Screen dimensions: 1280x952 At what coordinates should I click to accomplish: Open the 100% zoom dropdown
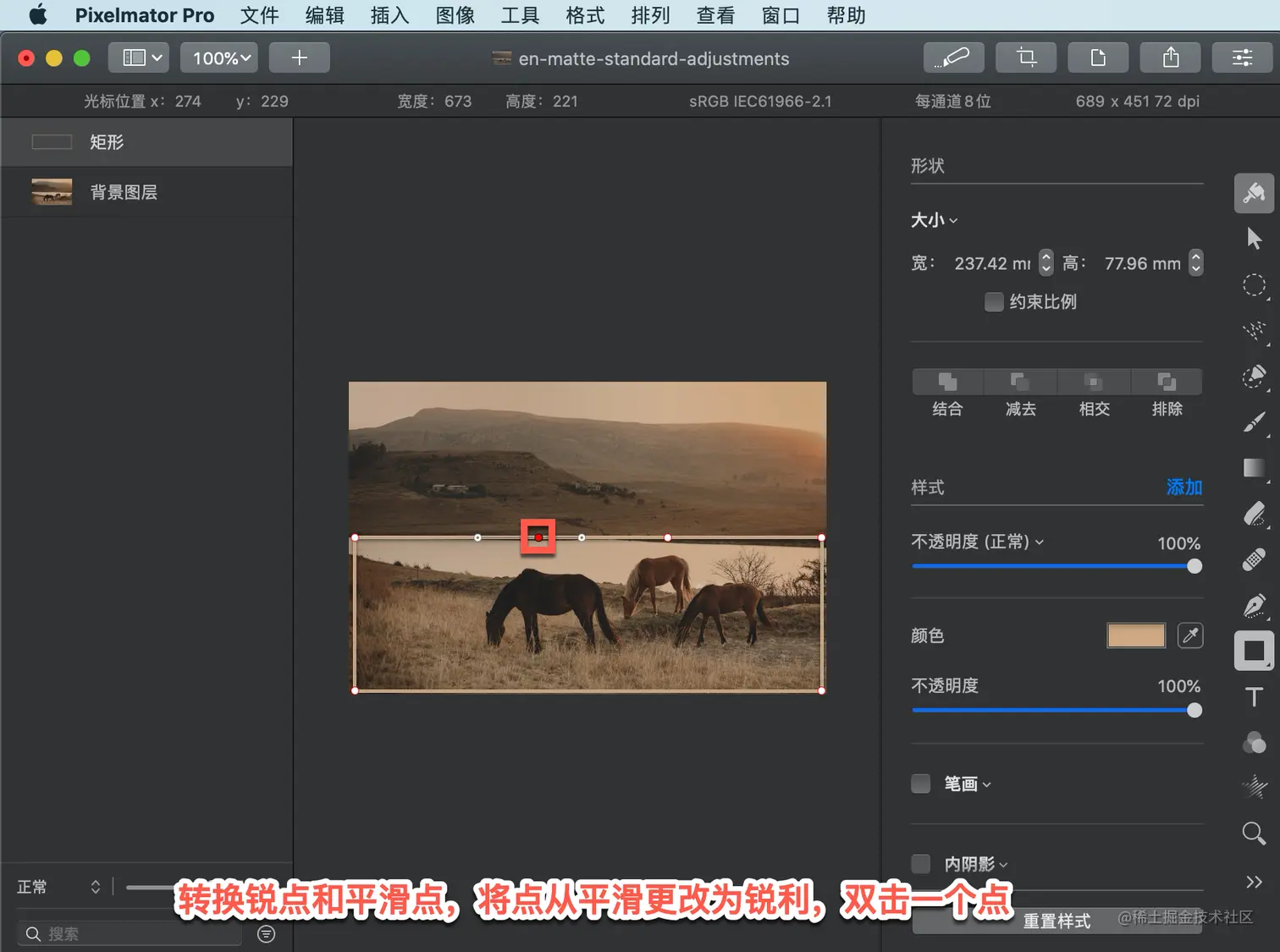tap(219, 58)
